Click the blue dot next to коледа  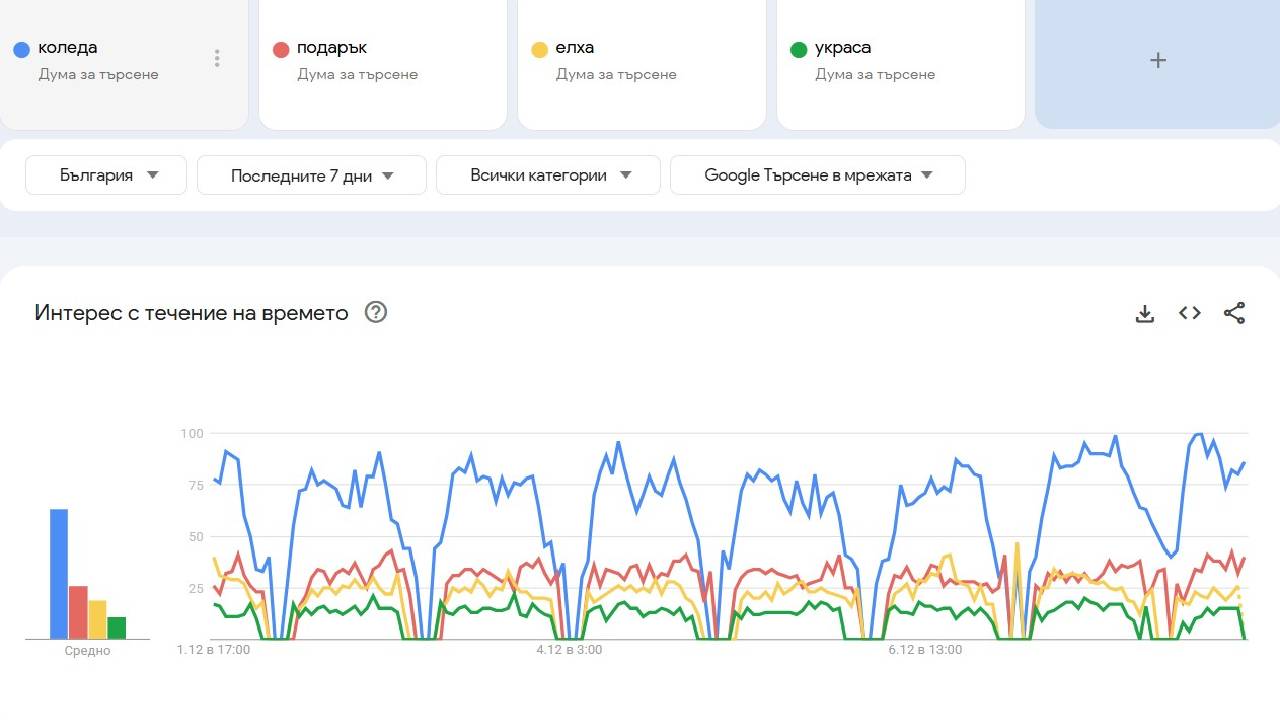coord(20,47)
